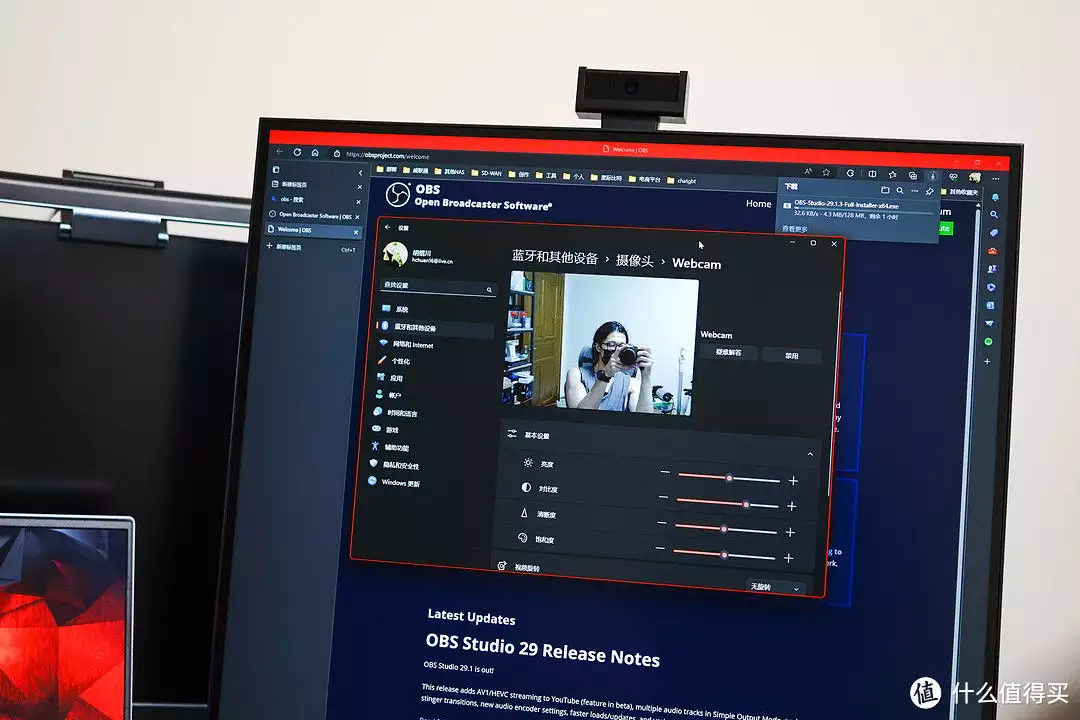Viewport: 1080px width, 720px height.
Task: Close the obs search tab
Action: coord(358,201)
